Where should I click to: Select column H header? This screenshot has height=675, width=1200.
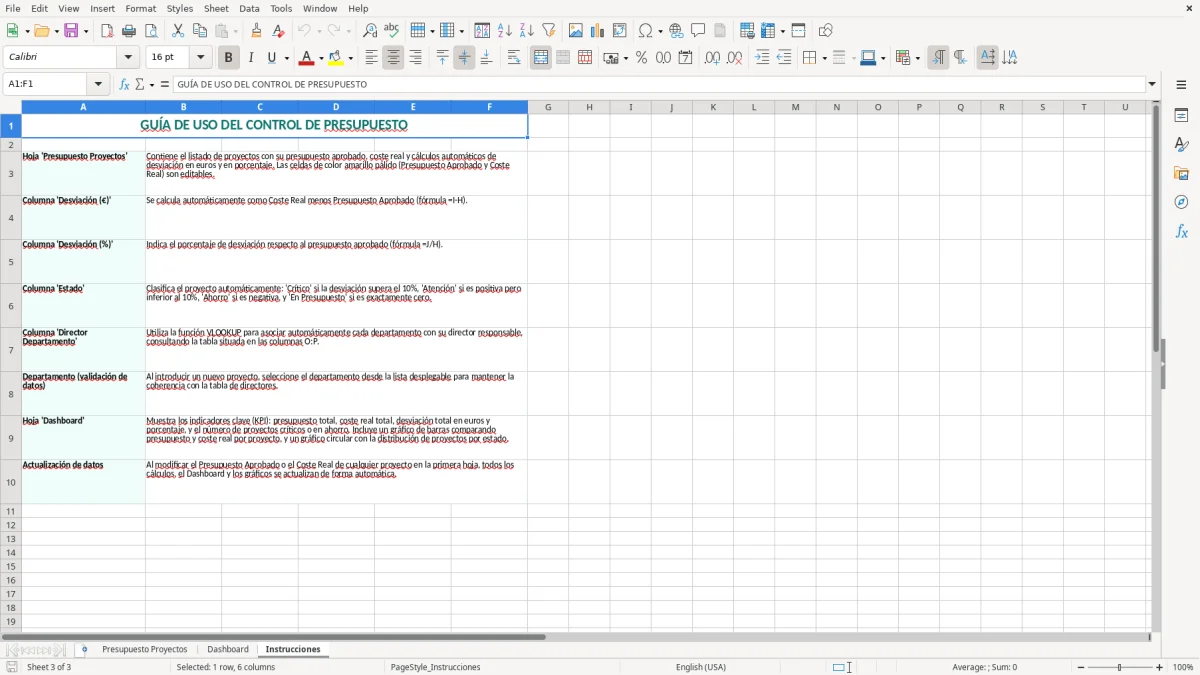pyautogui.click(x=589, y=107)
